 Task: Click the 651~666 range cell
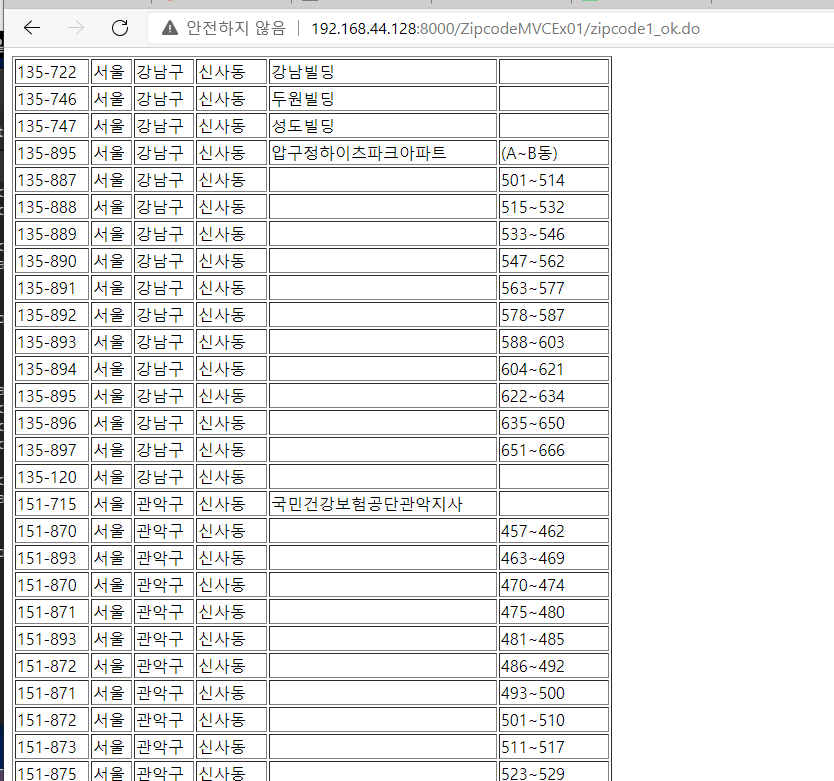554,450
